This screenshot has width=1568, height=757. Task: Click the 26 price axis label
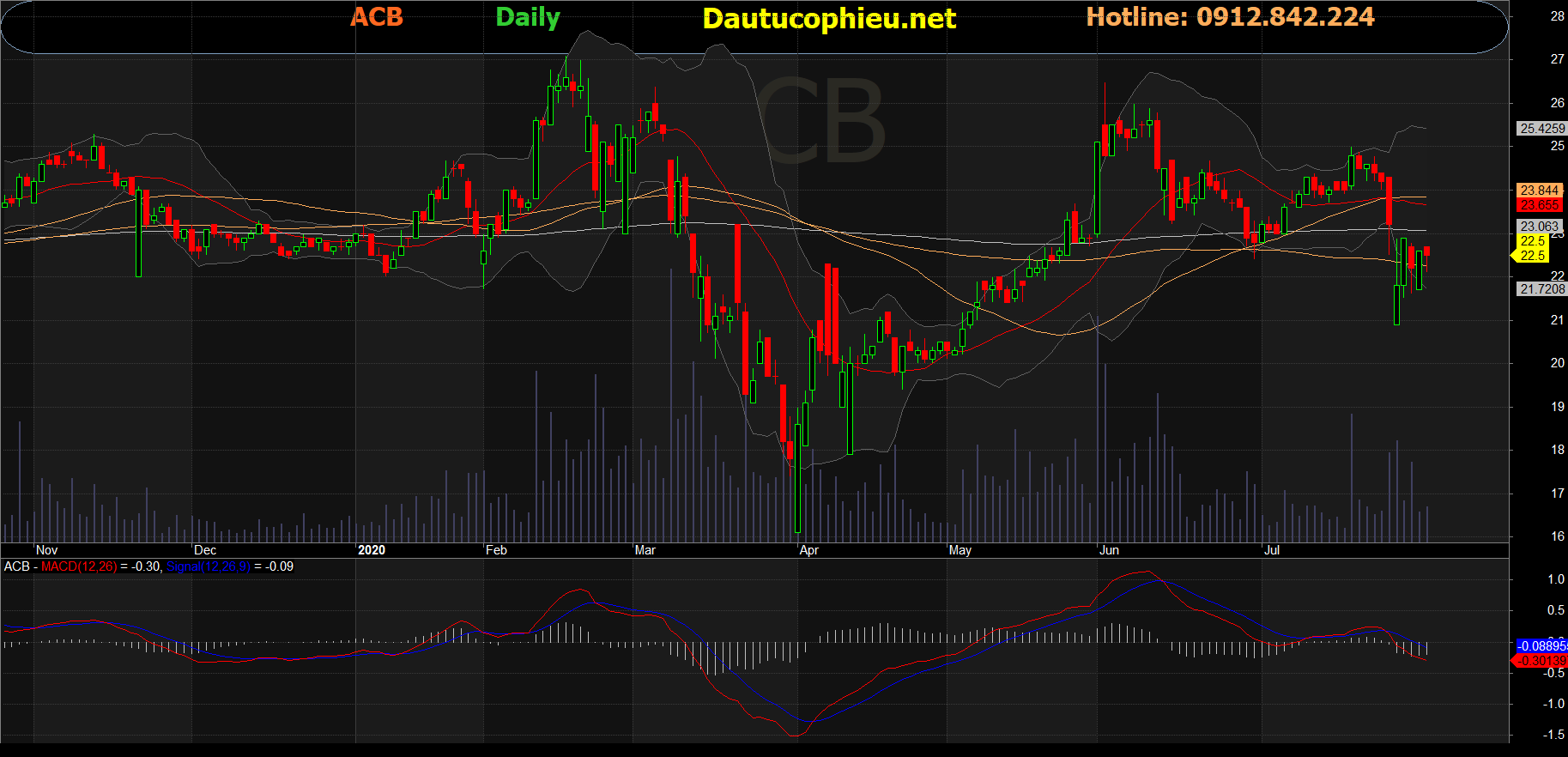coord(1557,103)
